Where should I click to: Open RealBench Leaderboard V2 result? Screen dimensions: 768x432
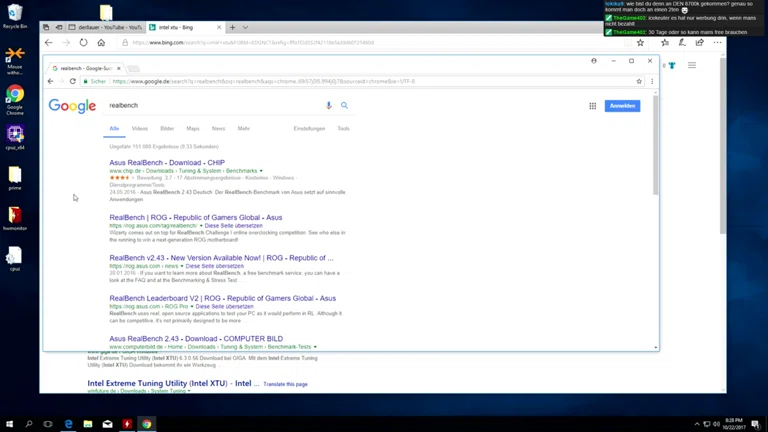(222, 298)
